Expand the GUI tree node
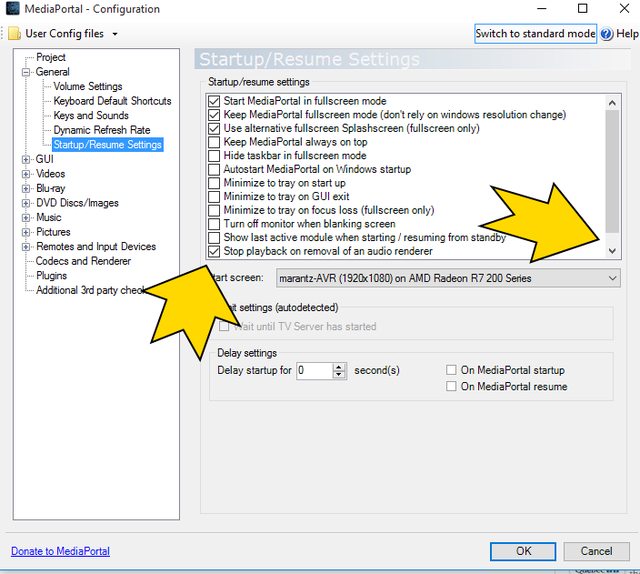This screenshot has height=574, width=640. click(25, 159)
